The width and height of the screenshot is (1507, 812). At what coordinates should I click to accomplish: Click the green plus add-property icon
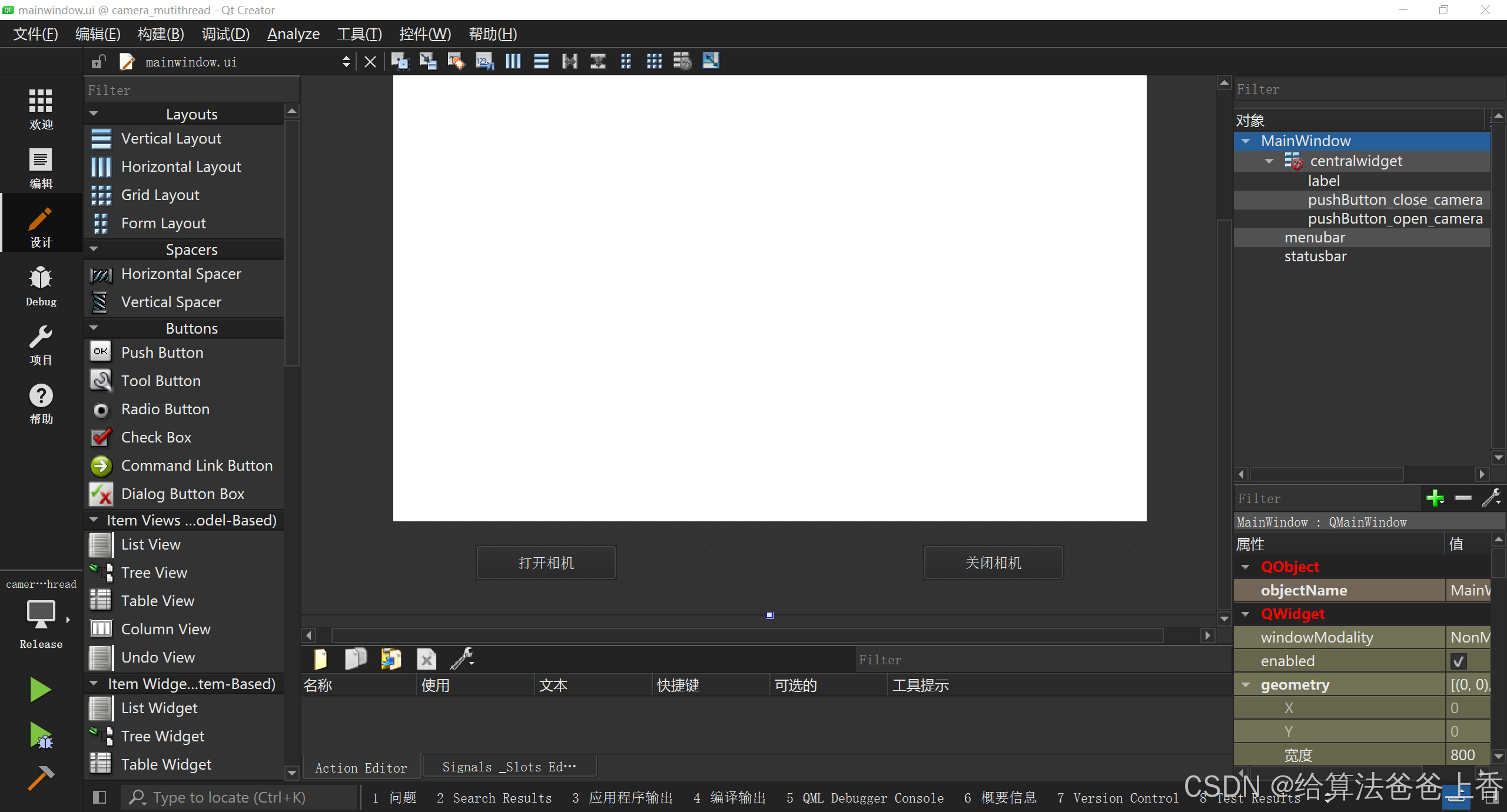click(x=1435, y=498)
